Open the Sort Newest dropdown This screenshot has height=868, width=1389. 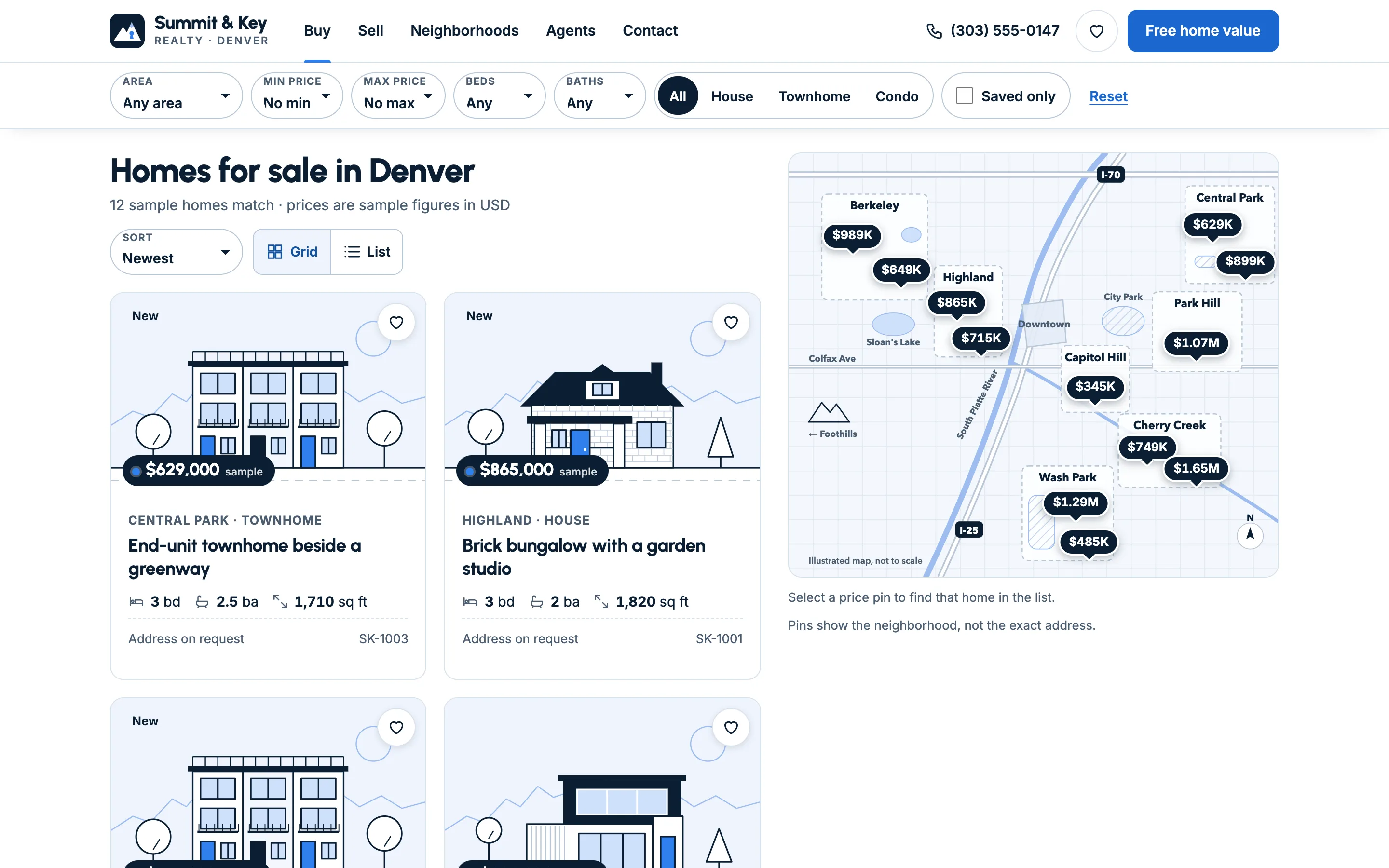(176, 251)
